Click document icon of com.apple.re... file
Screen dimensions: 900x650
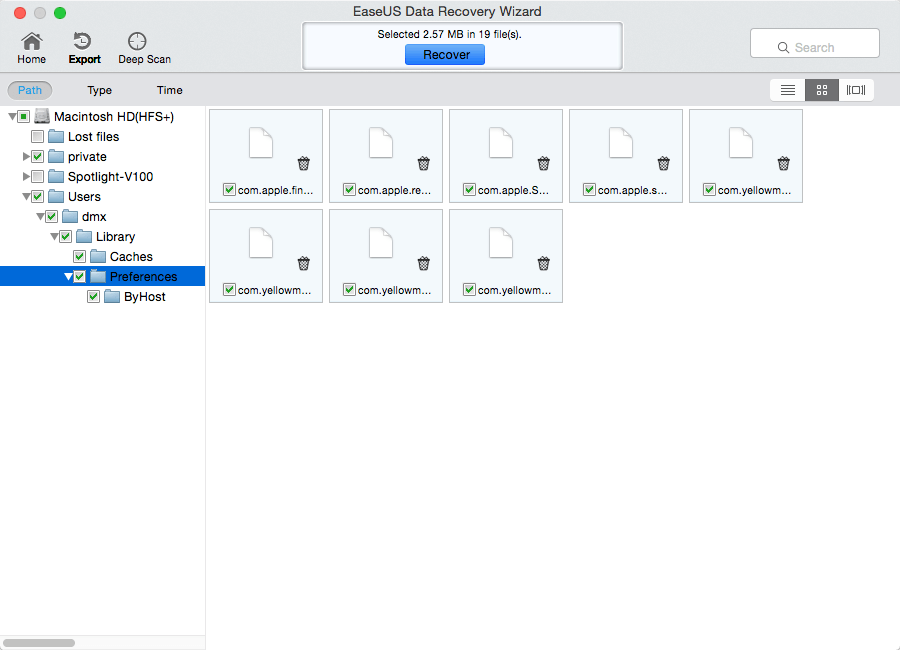381,142
